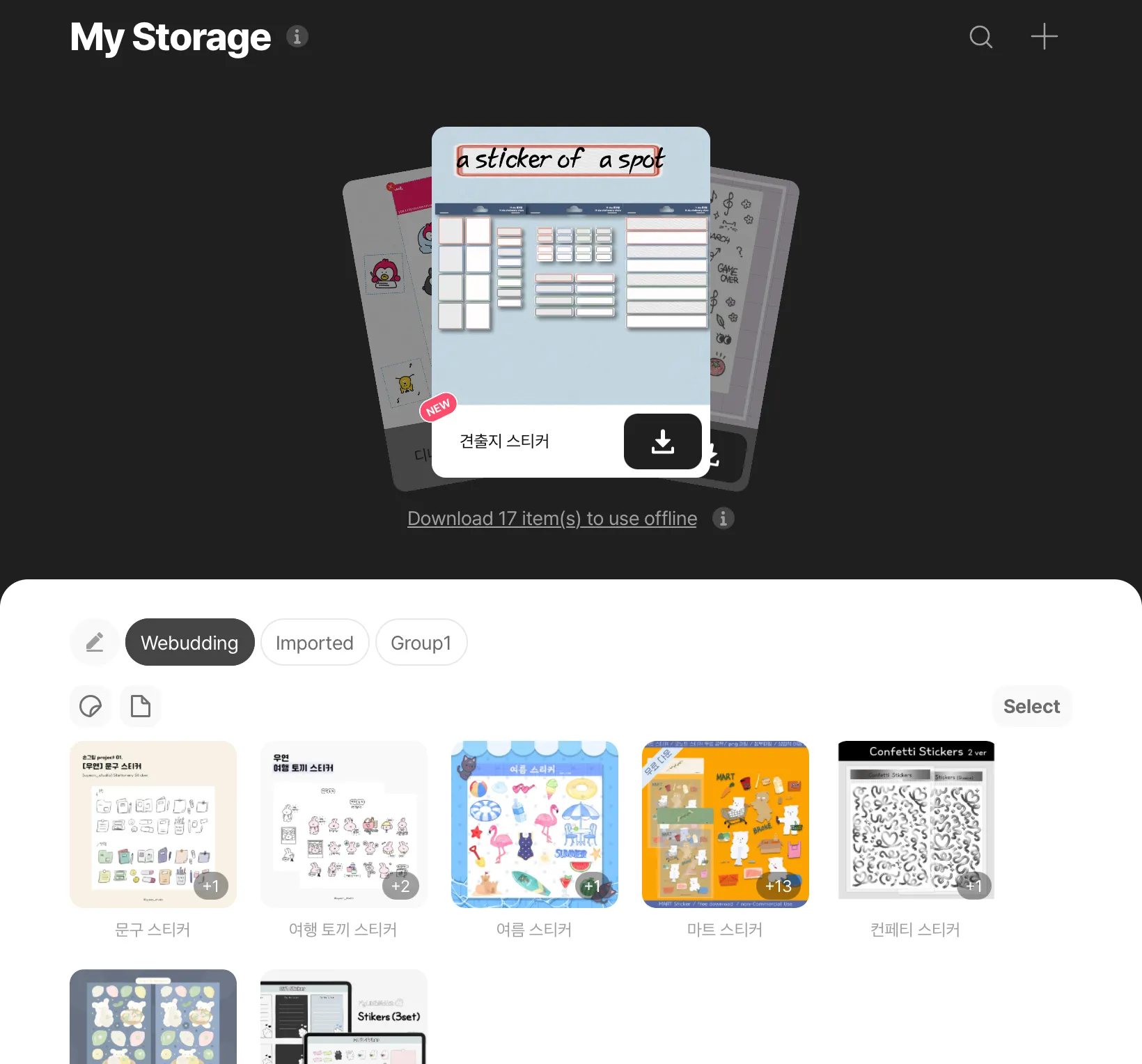Click Download 17 item(s) to use offline

552,519
